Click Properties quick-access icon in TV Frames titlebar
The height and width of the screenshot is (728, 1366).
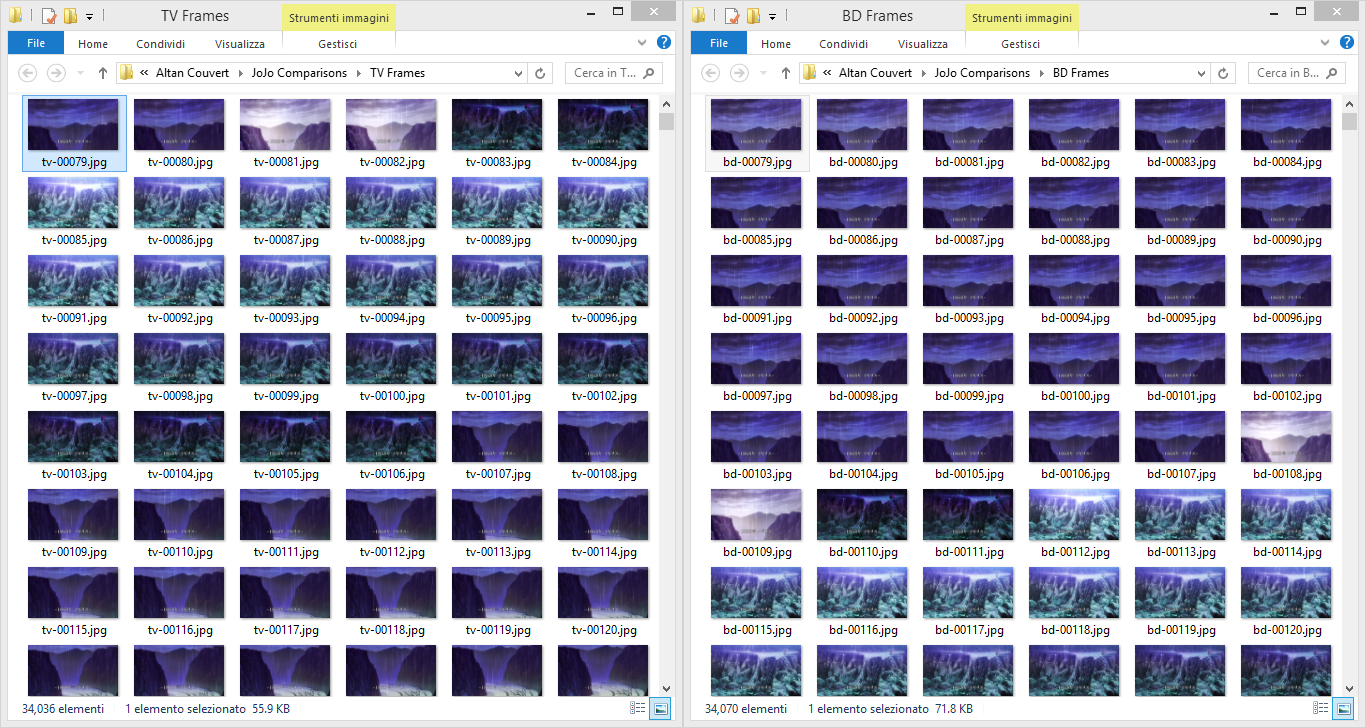(49, 16)
